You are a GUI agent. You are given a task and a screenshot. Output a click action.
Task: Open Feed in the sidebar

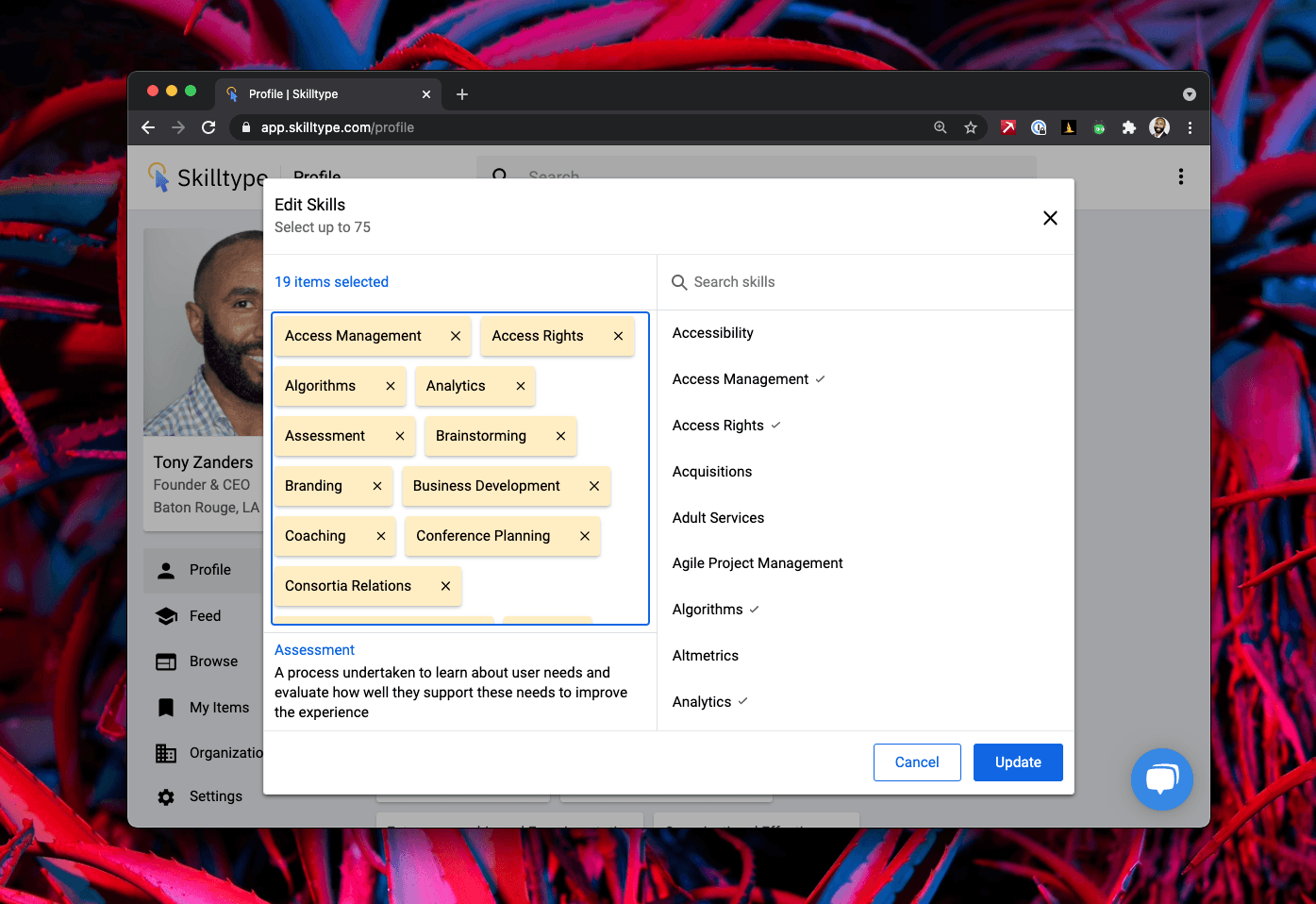point(205,616)
